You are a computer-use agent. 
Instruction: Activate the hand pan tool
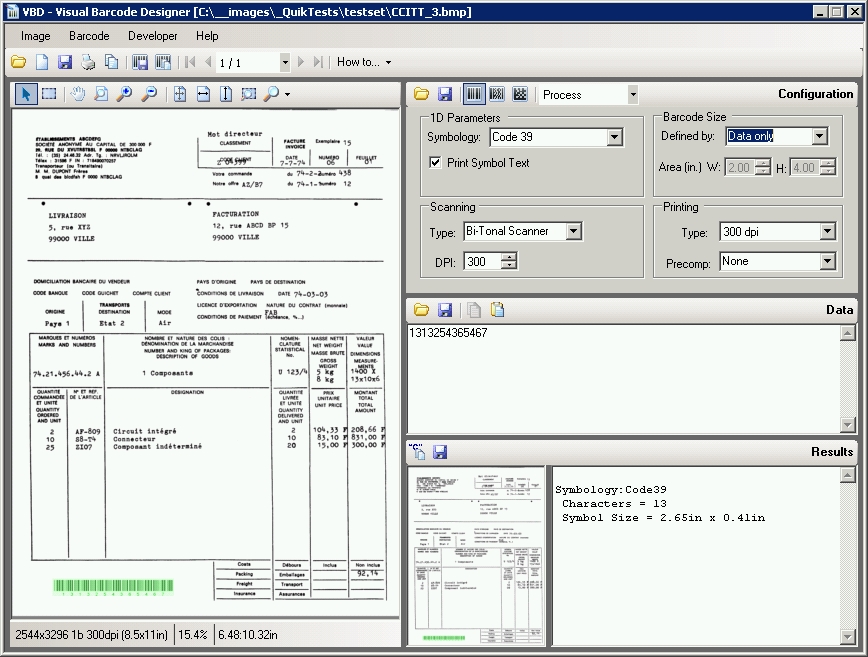tap(79, 94)
